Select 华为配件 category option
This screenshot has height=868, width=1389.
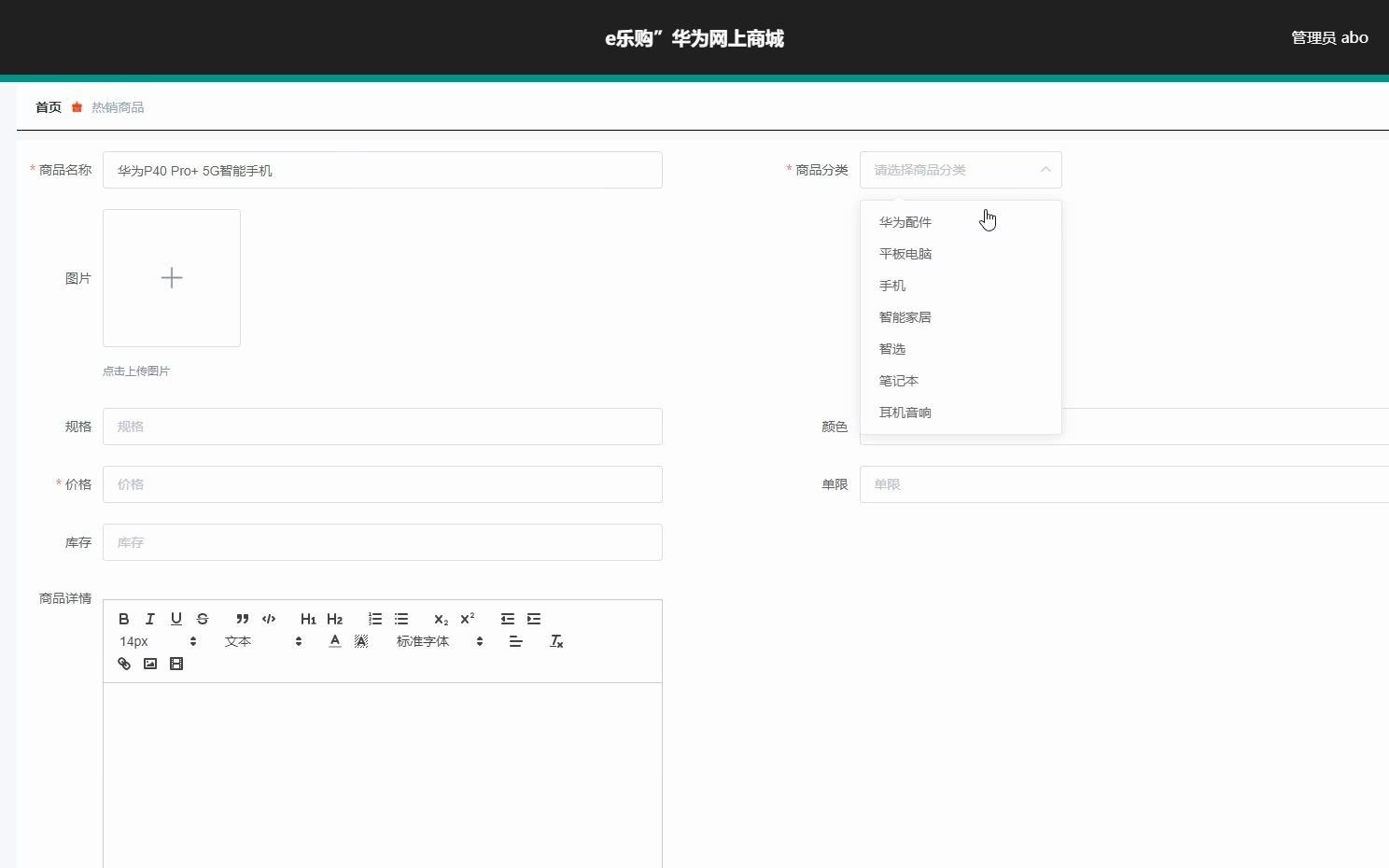961,222
